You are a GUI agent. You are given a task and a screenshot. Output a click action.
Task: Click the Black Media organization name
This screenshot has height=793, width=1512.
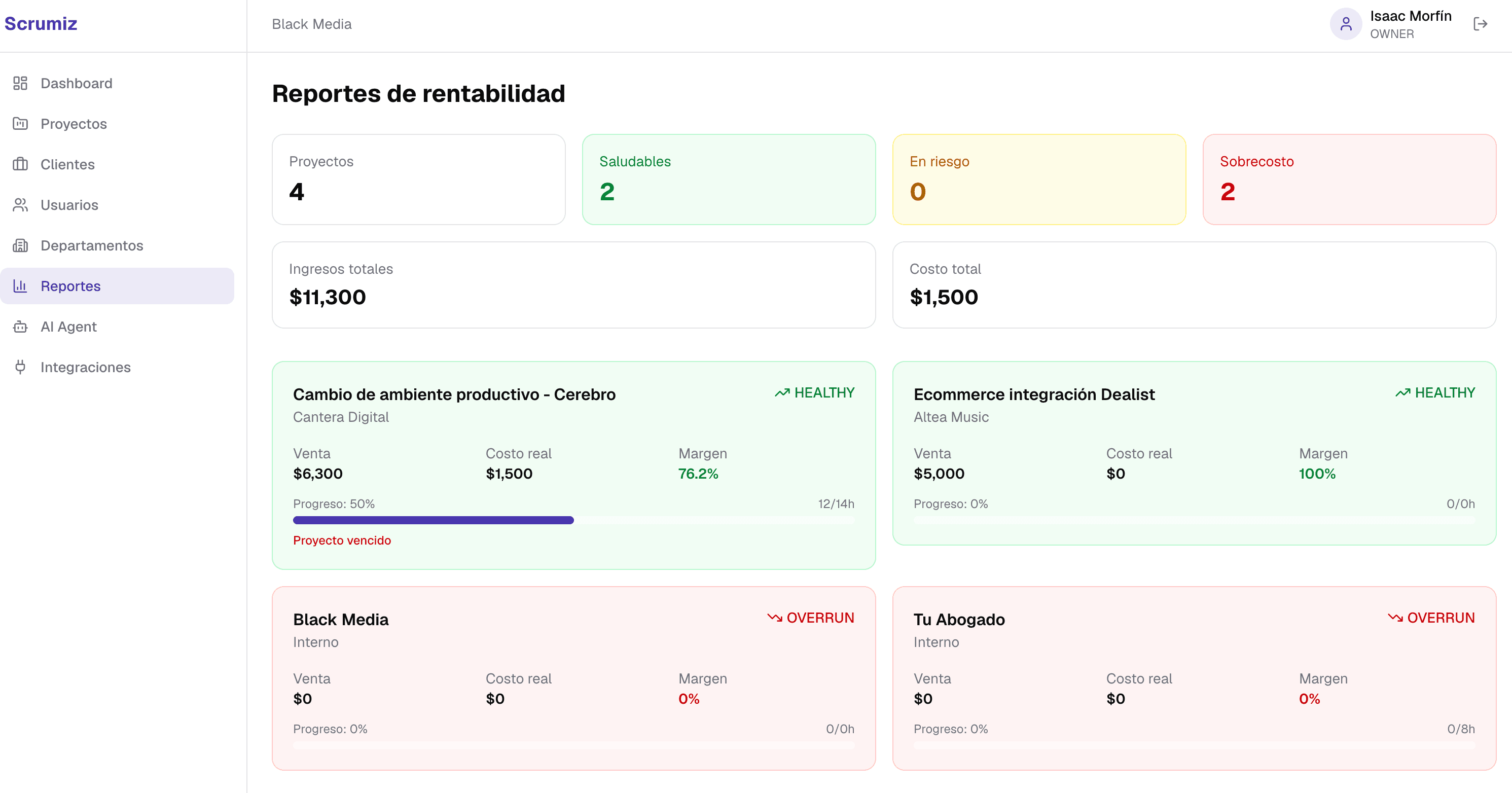[312, 24]
